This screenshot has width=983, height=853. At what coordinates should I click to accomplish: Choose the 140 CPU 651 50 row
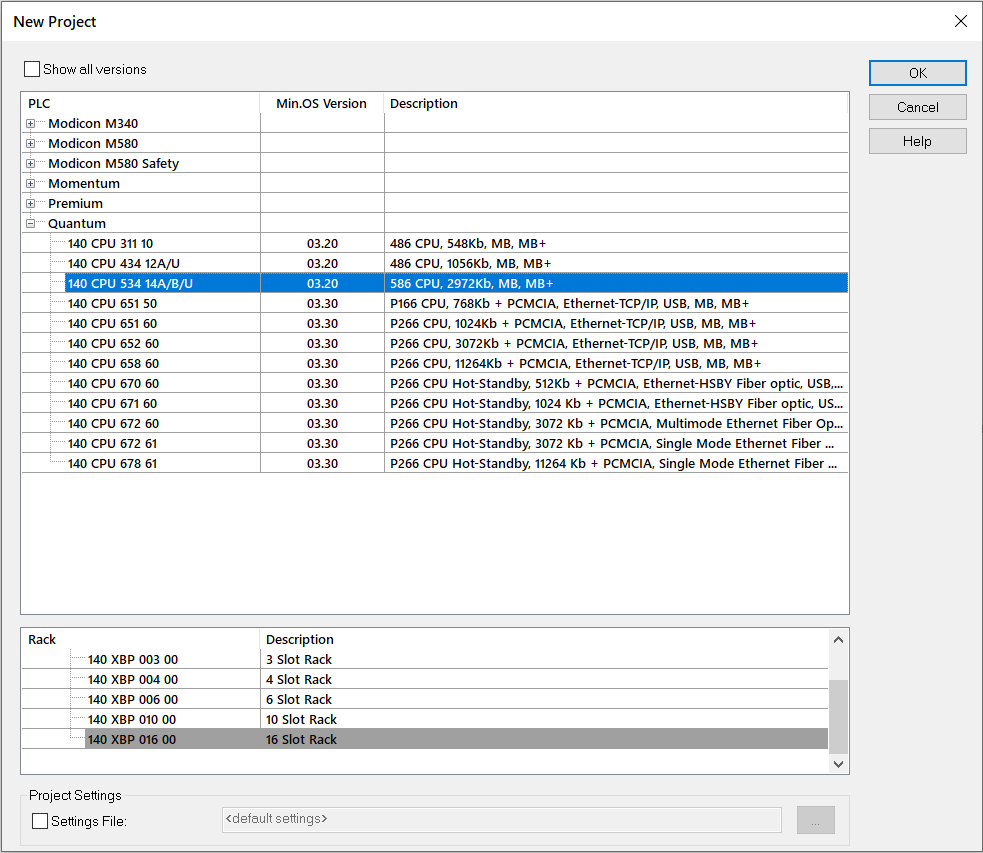[434, 303]
